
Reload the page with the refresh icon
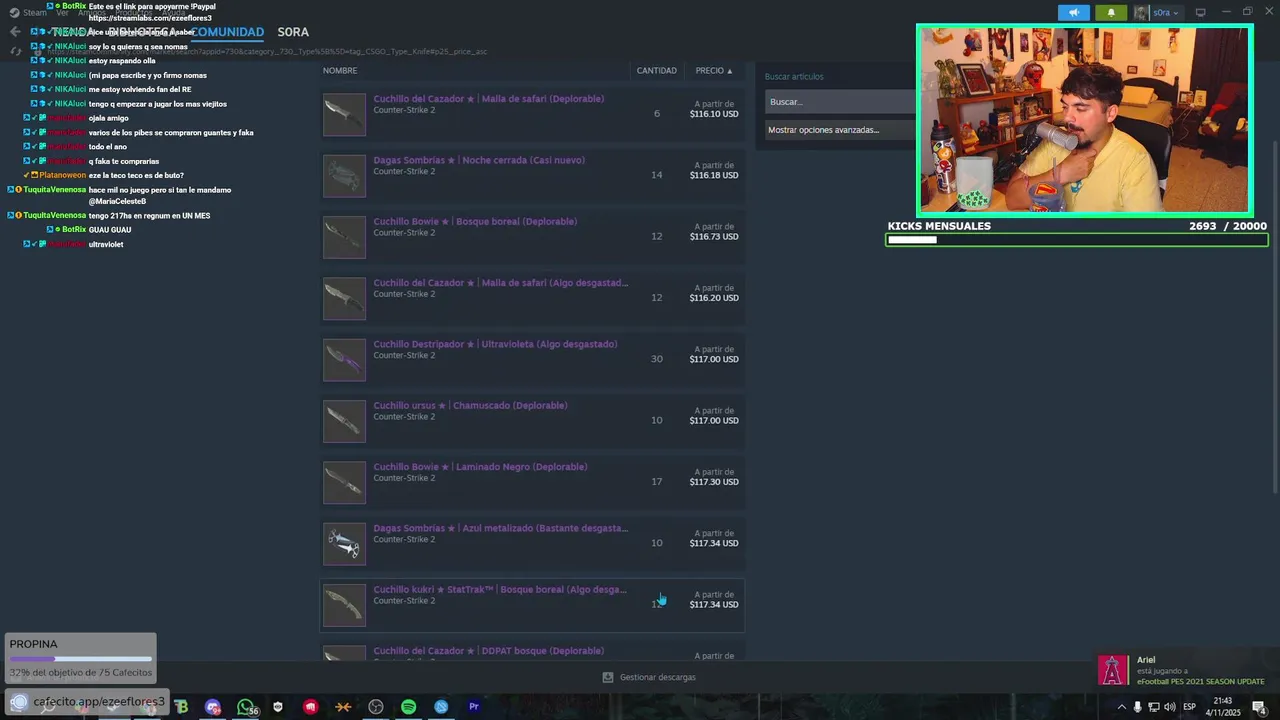[x=14, y=51]
